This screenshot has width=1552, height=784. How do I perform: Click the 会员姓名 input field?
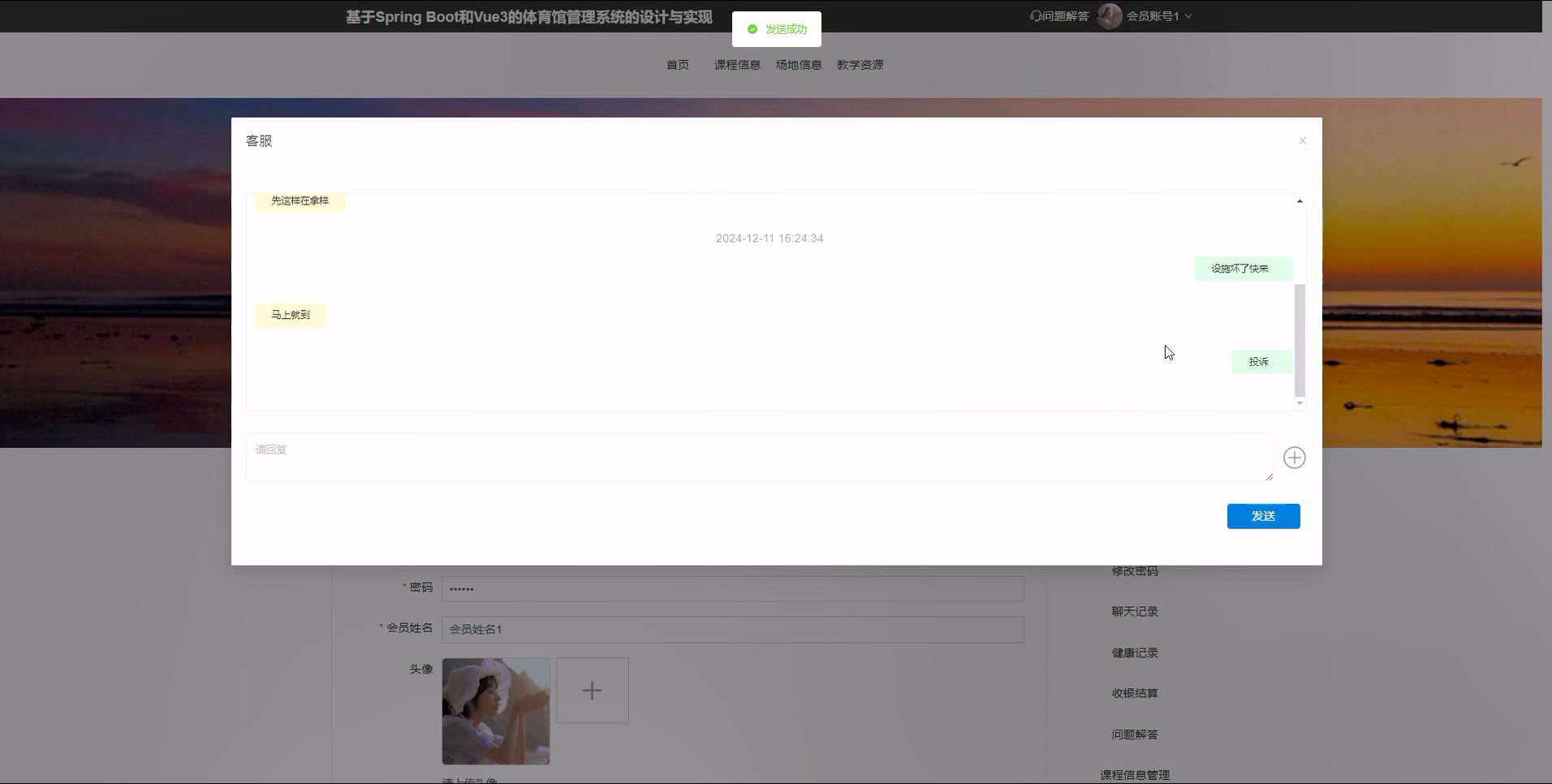[x=732, y=629]
